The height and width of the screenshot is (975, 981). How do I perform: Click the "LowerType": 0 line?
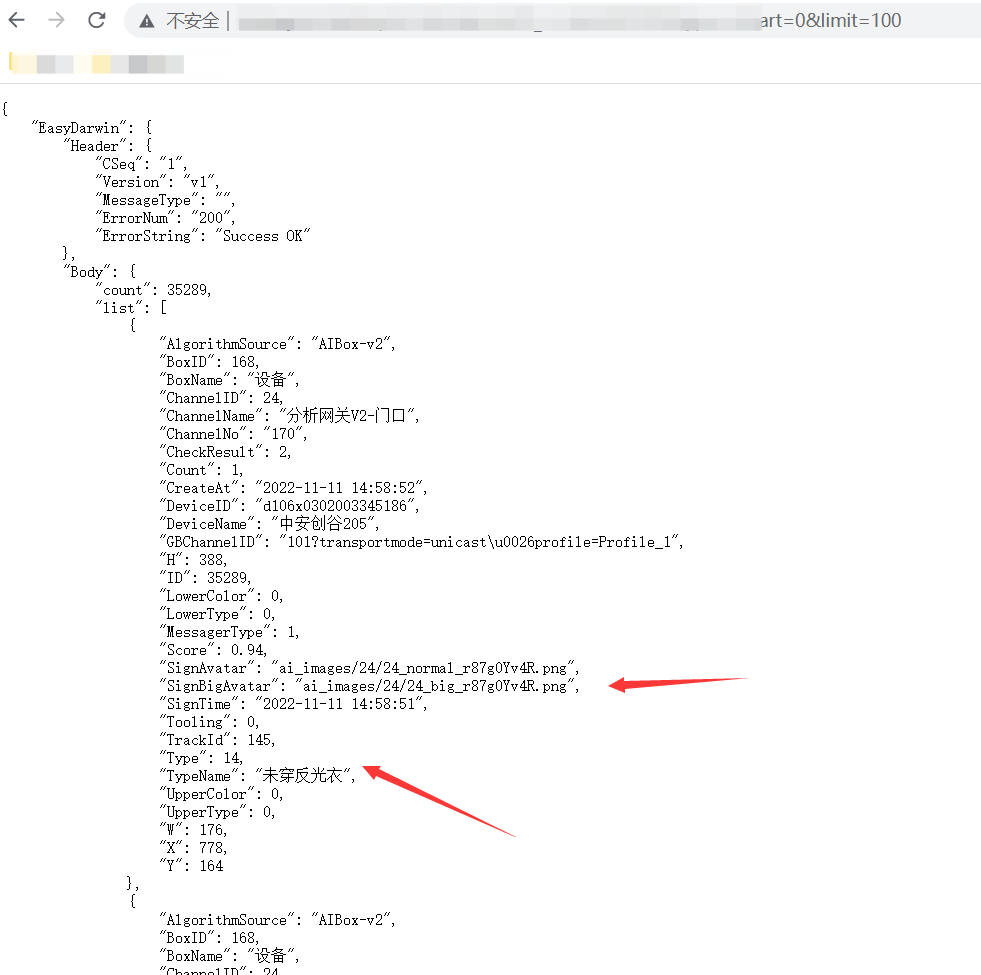[217, 614]
